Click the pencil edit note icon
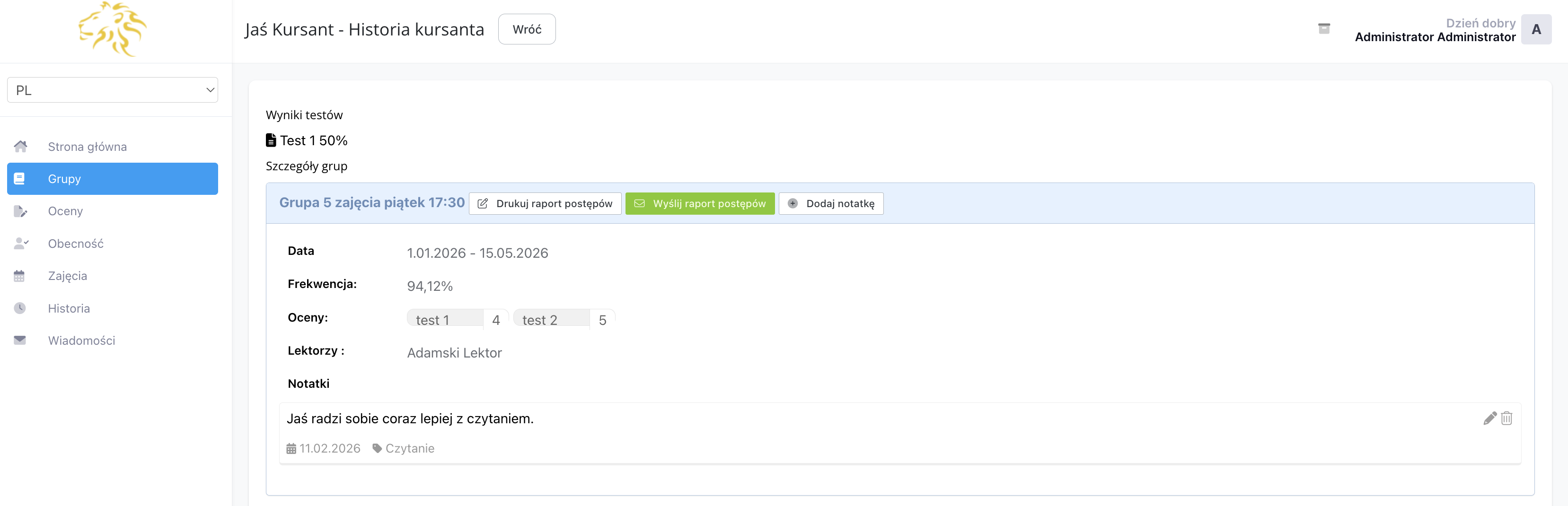The width and height of the screenshot is (1568, 506). click(x=1489, y=419)
